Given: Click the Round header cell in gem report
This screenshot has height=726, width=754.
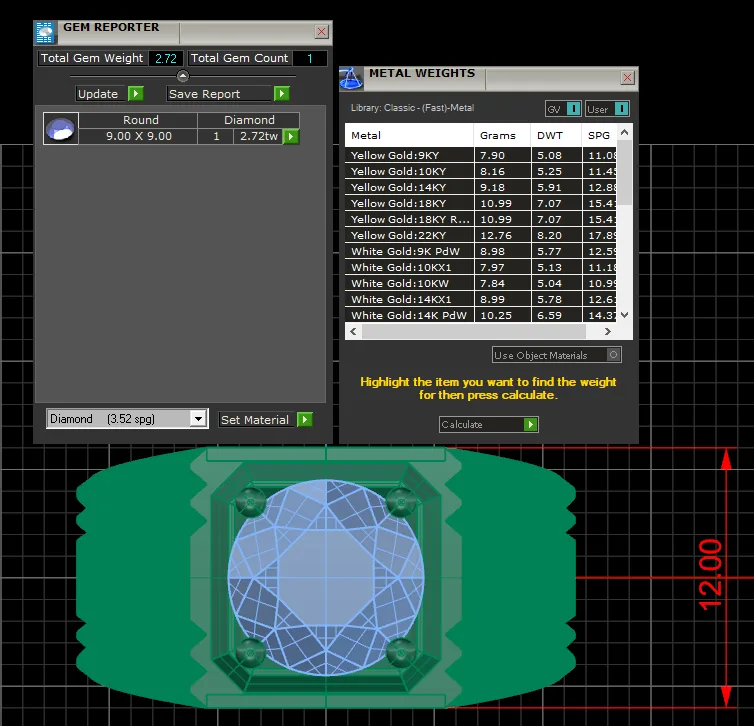Looking at the screenshot, I should point(138,120).
